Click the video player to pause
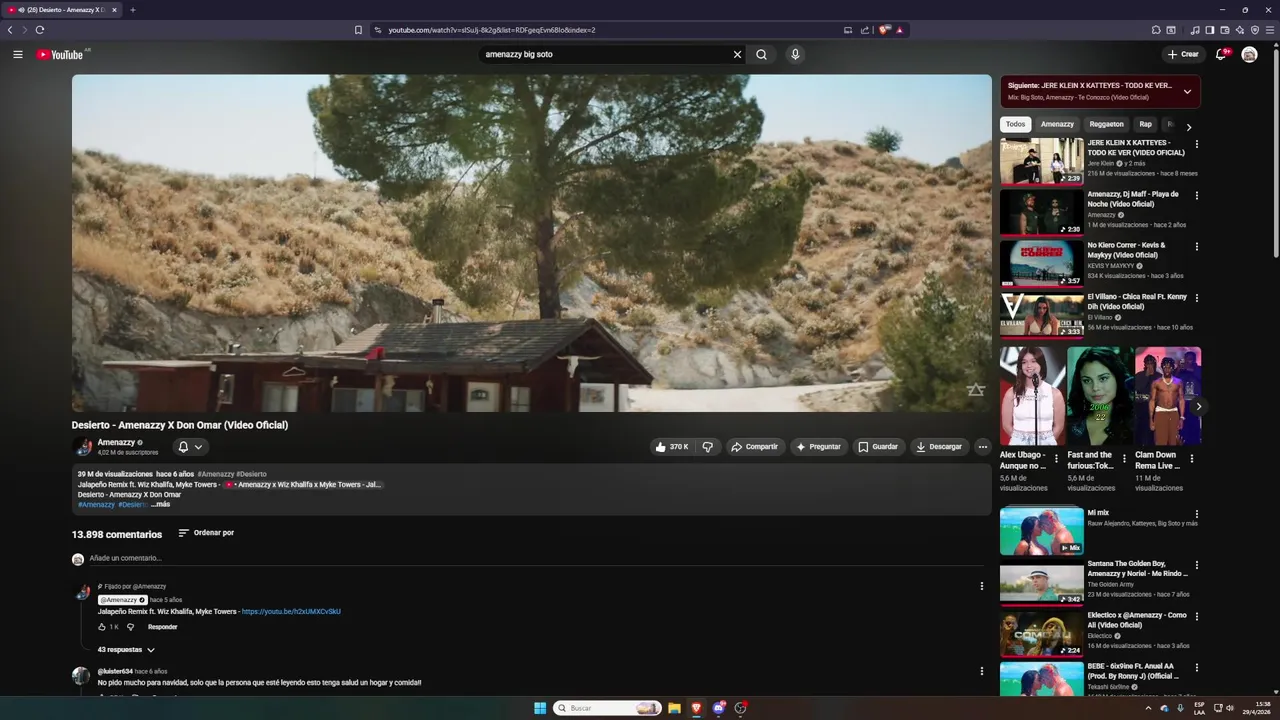Image resolution: width=1280 pixels, height=720 pixels. (x=531, y=243)
